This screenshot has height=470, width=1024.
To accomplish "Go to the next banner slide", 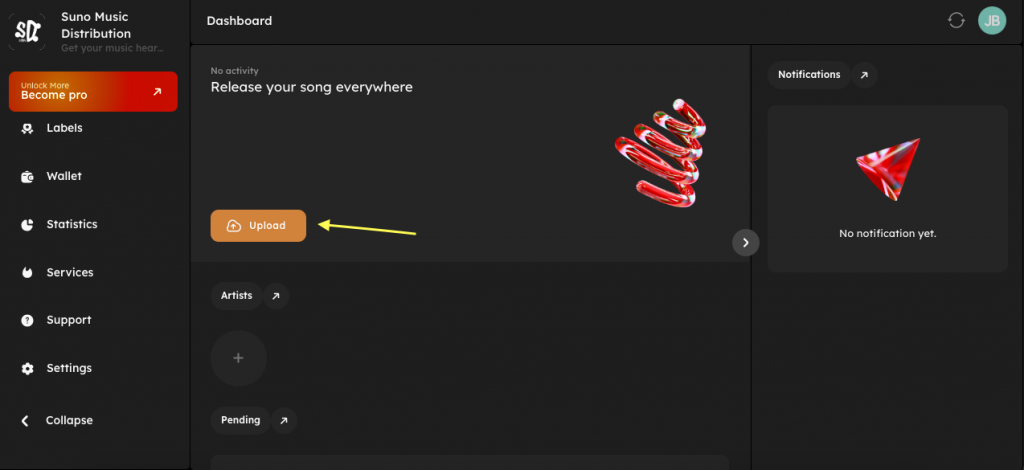I will coord(745,242).
